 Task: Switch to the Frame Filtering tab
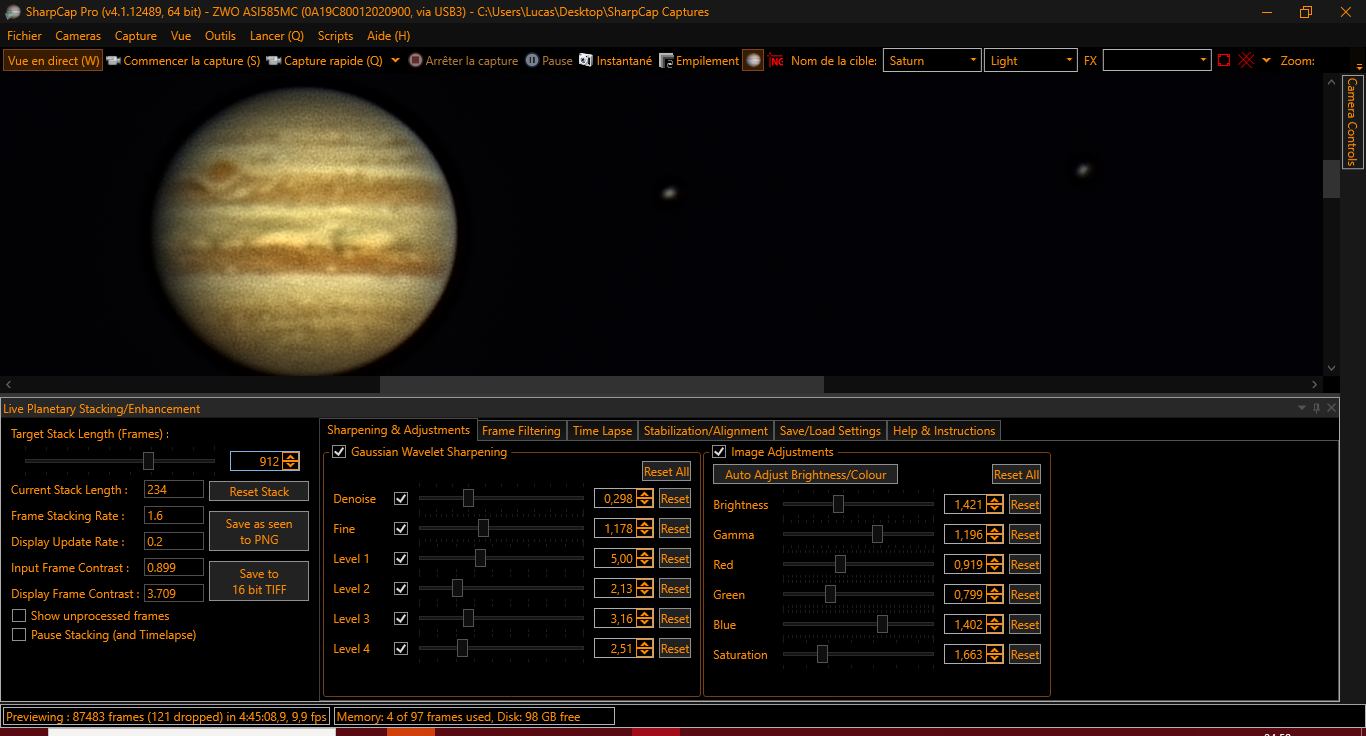[x=521, y=431]
